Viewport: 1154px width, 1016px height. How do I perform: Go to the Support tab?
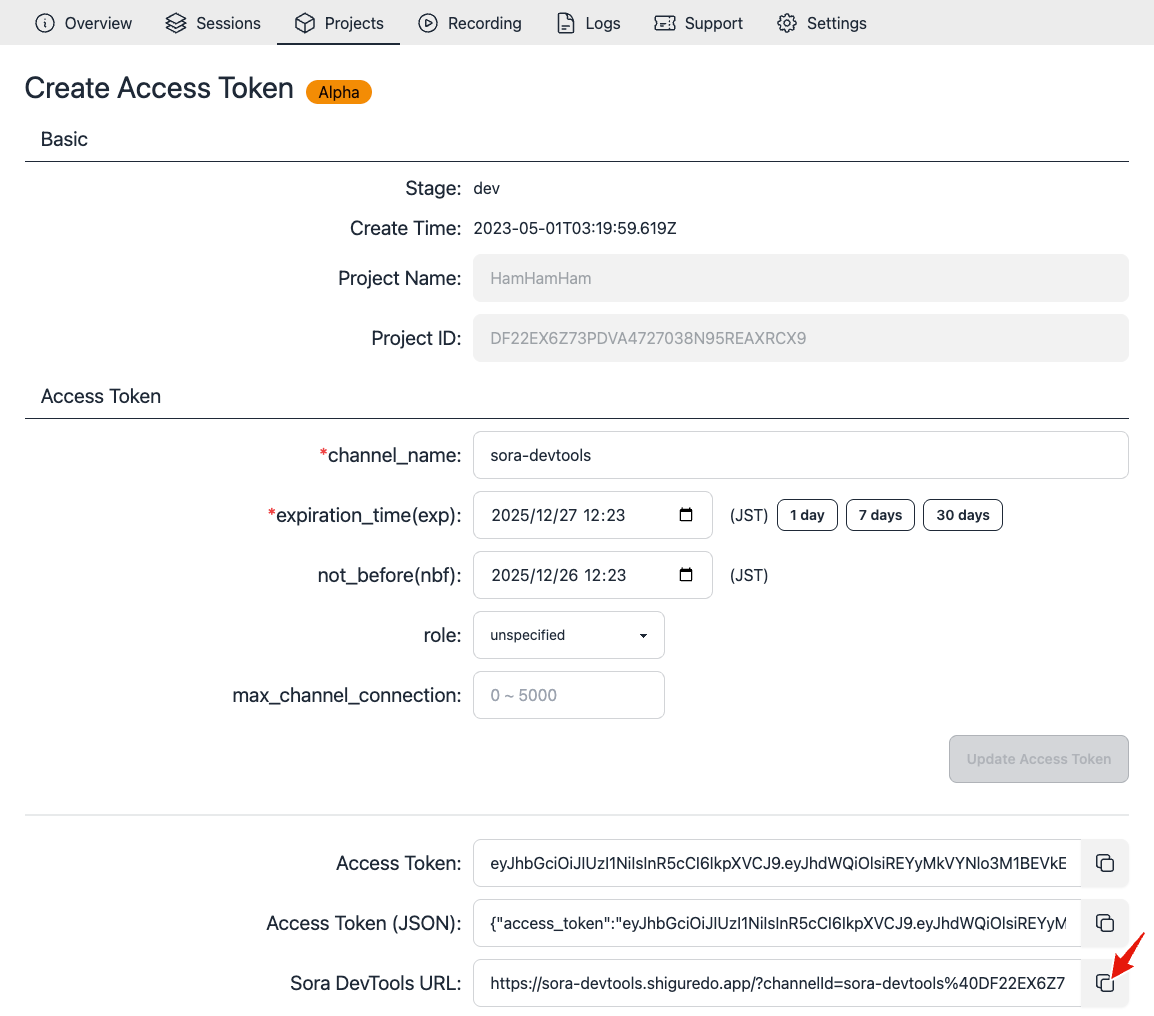point(698,23)
